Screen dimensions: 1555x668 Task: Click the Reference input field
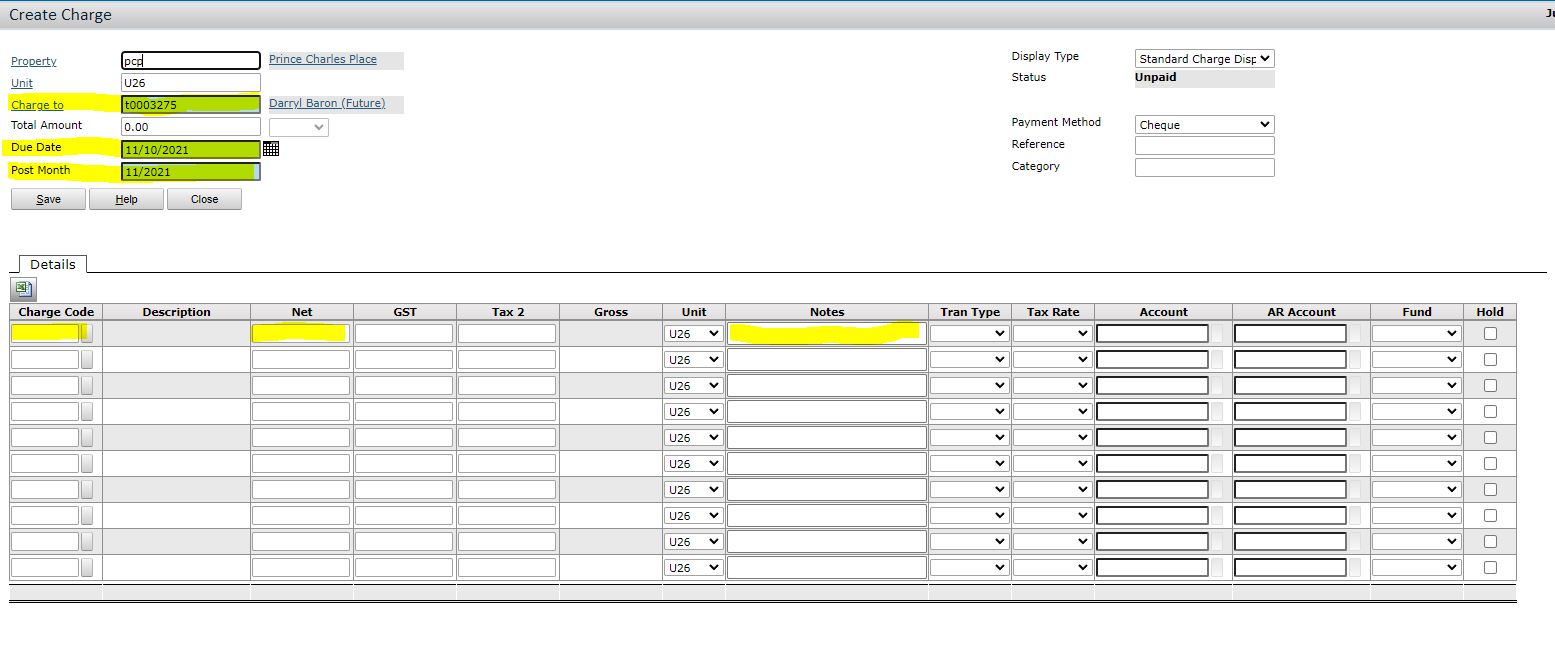point(1205,146)
